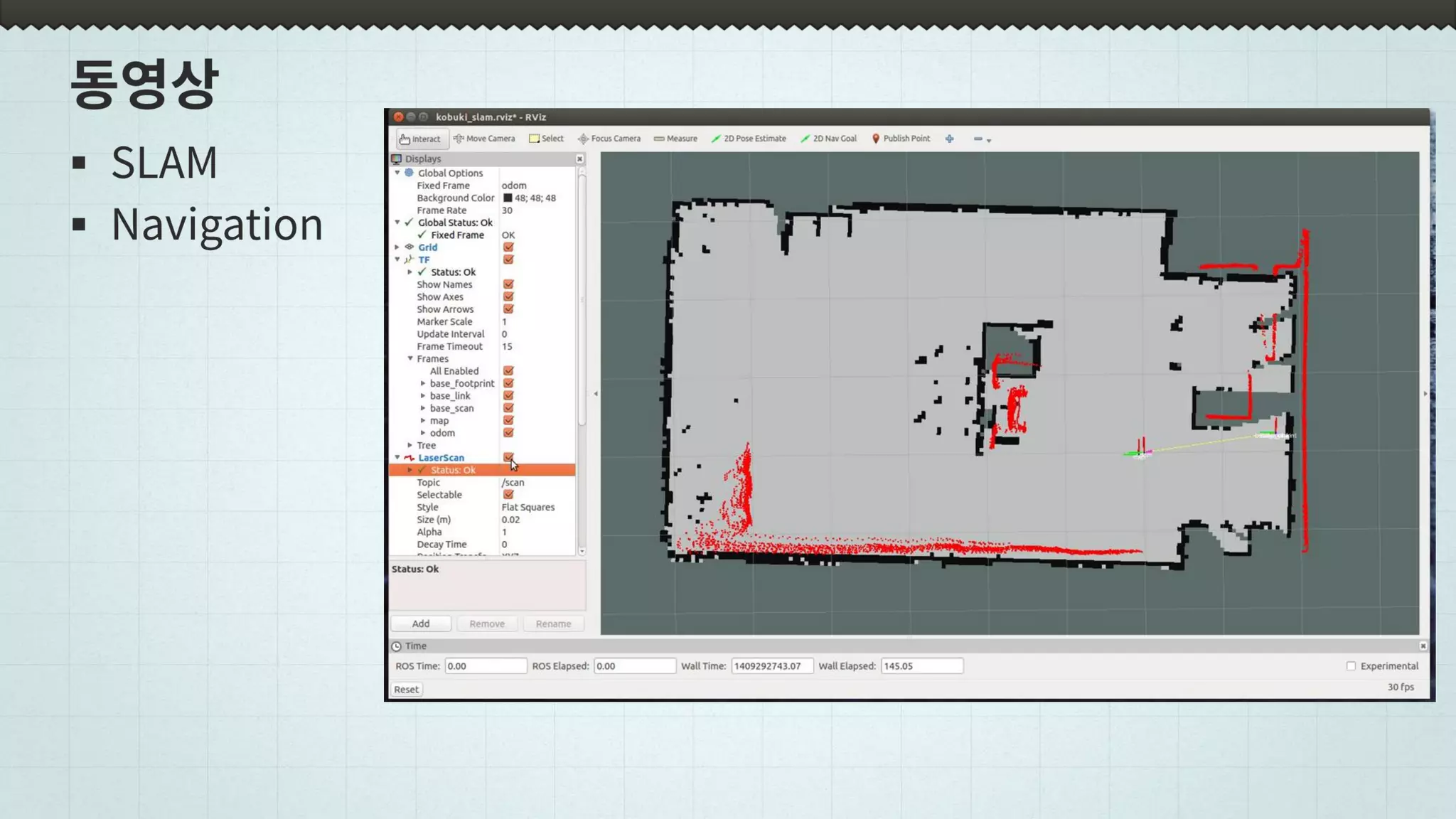This screenshot has width=1456, height=819.
Task: Expand the Tree node under TF
Action: [x=410, y=445]
